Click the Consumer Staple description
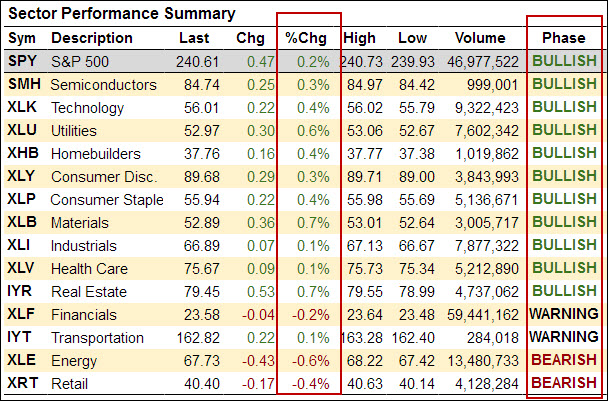 107,200
